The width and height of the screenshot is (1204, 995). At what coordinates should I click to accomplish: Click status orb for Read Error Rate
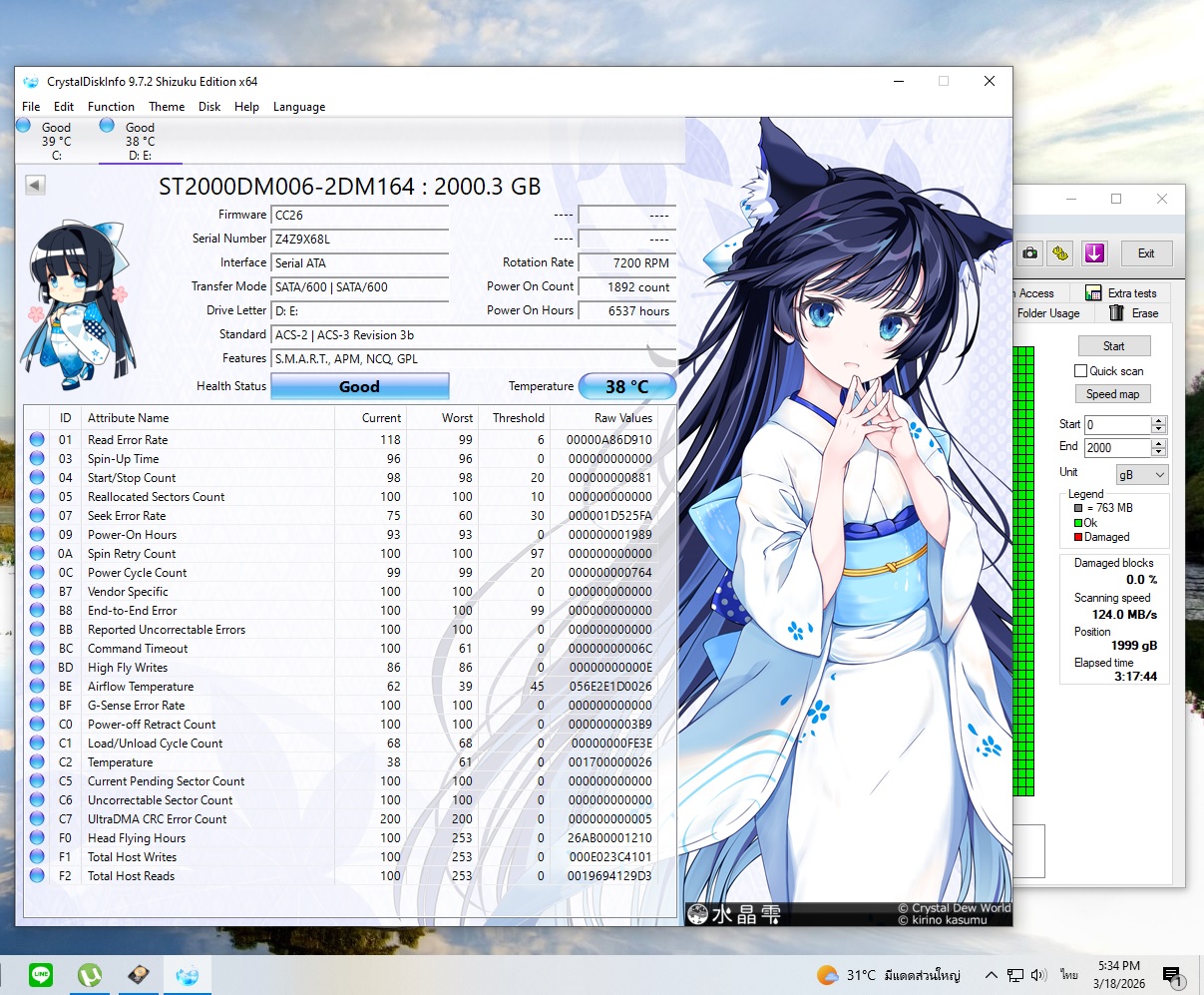pyautogui.click(x=37, y=439)
